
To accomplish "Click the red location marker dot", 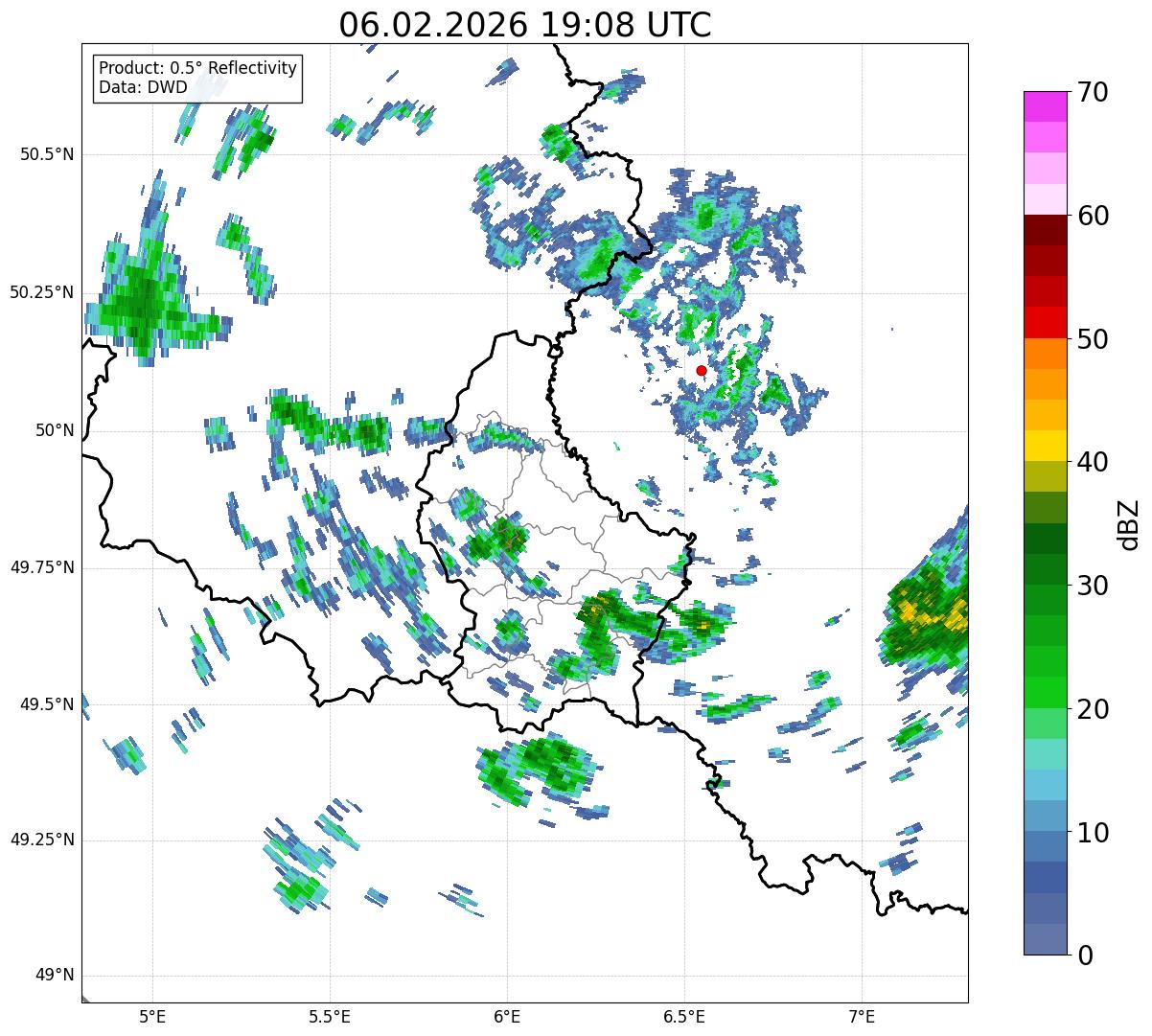I will pyautogui.click(x=702, y=370).
